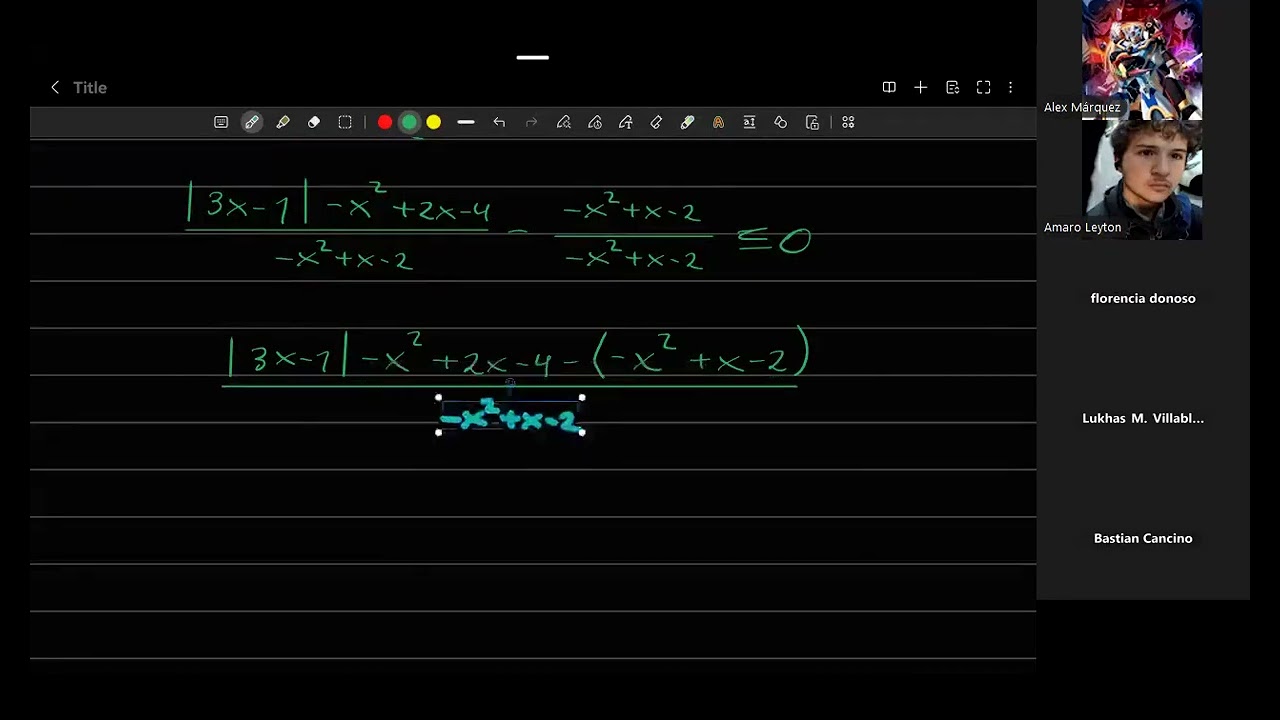Click the text conversion icon
The width and height of the screenshot is (1280, 720).
(x=749, y=122)
